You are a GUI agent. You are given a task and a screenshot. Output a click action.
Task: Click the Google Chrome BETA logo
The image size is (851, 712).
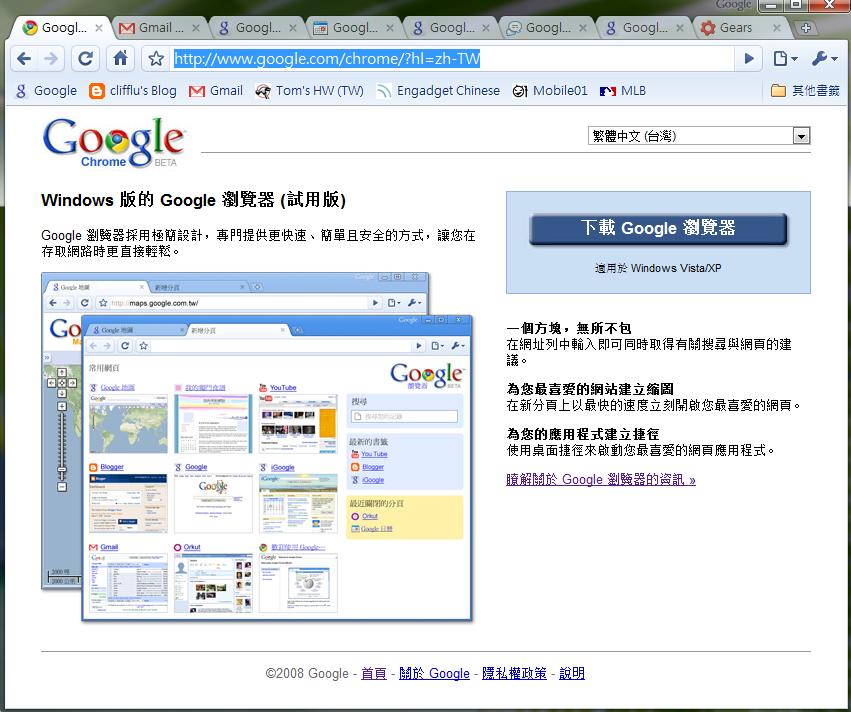[114, 142]
